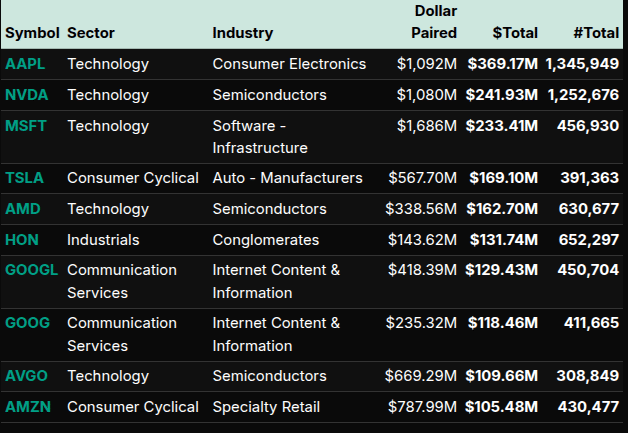628x433 pixels.
Task: Select the Specialty Retail industry cell
Action: 266,407
